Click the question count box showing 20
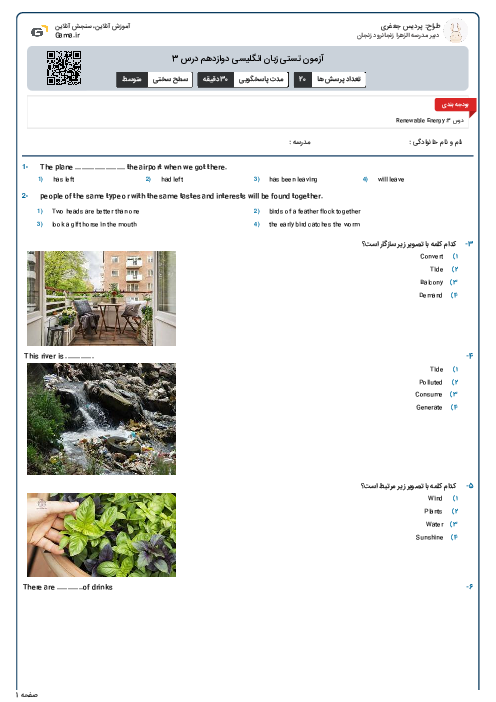Screen dimensions: 496x702 [330, 79]
